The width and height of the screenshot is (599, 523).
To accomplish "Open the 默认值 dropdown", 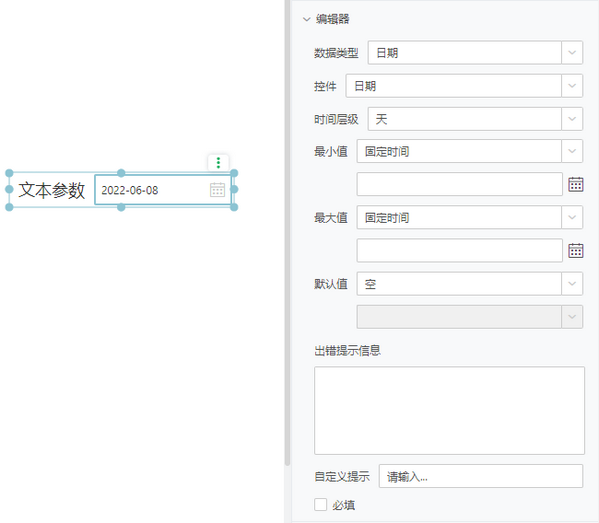I will pos(469,284).
